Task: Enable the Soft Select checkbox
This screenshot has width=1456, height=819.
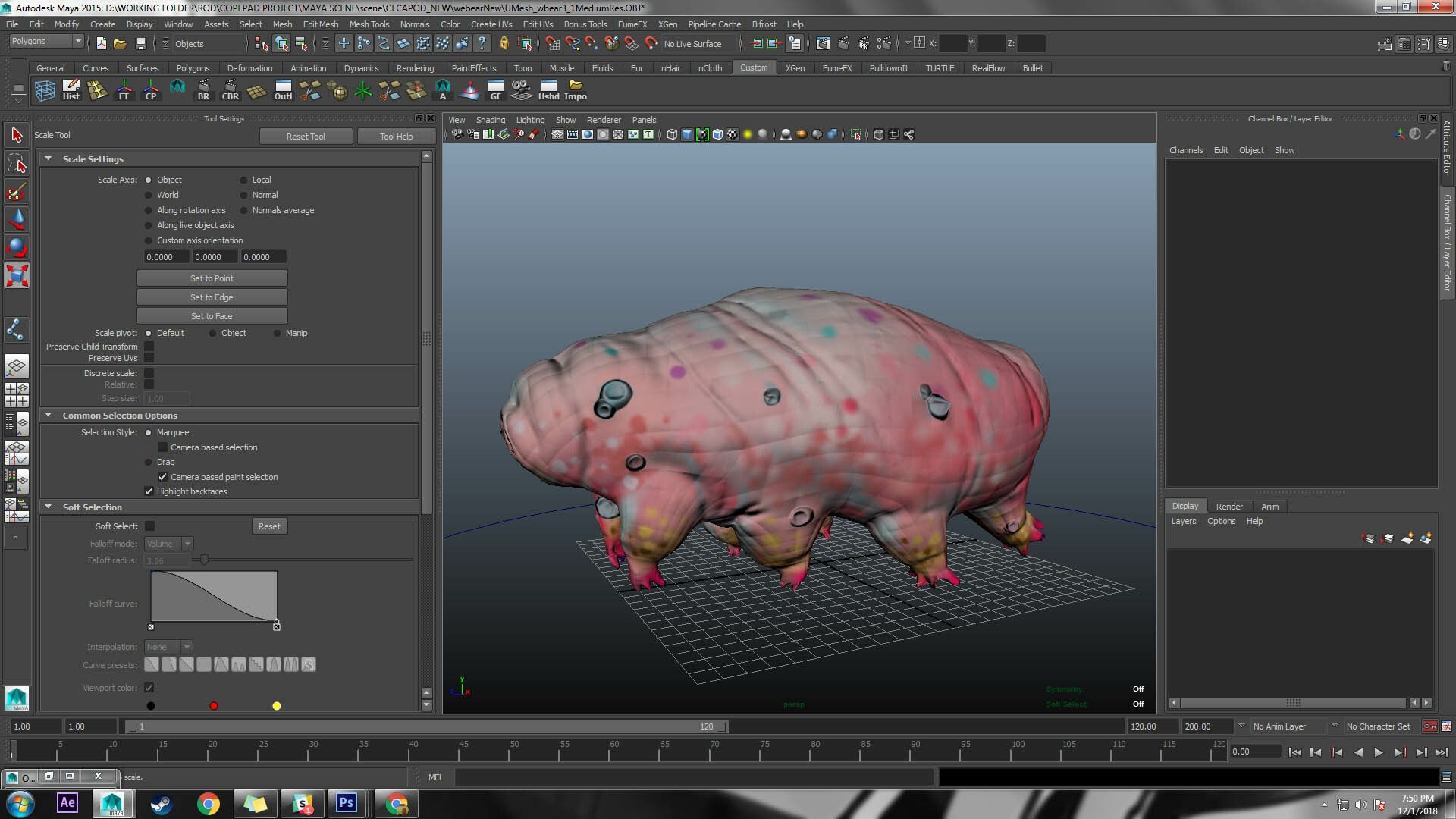Action: (x=149, y=526)
